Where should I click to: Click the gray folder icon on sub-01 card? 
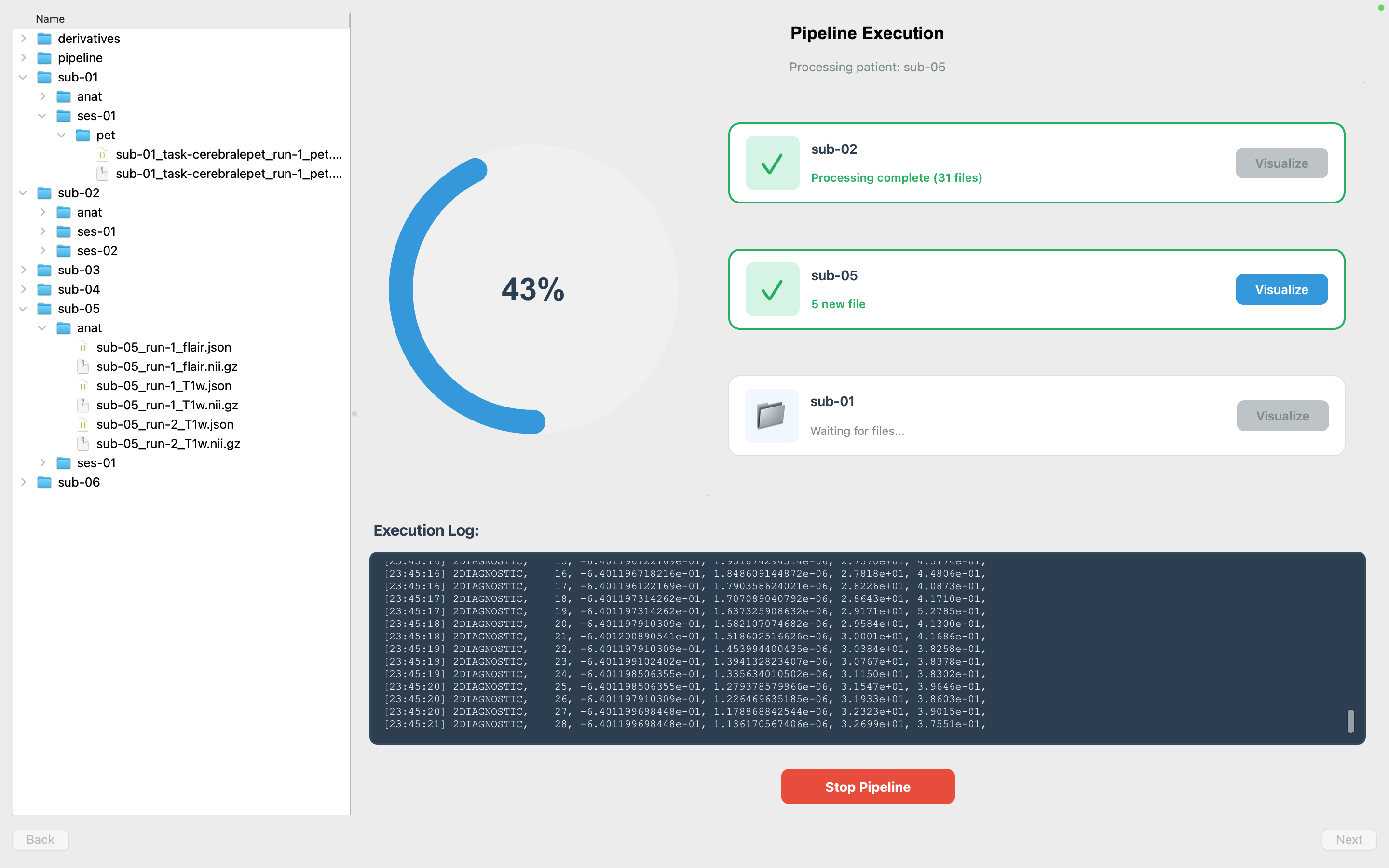(x=771, y=416)
